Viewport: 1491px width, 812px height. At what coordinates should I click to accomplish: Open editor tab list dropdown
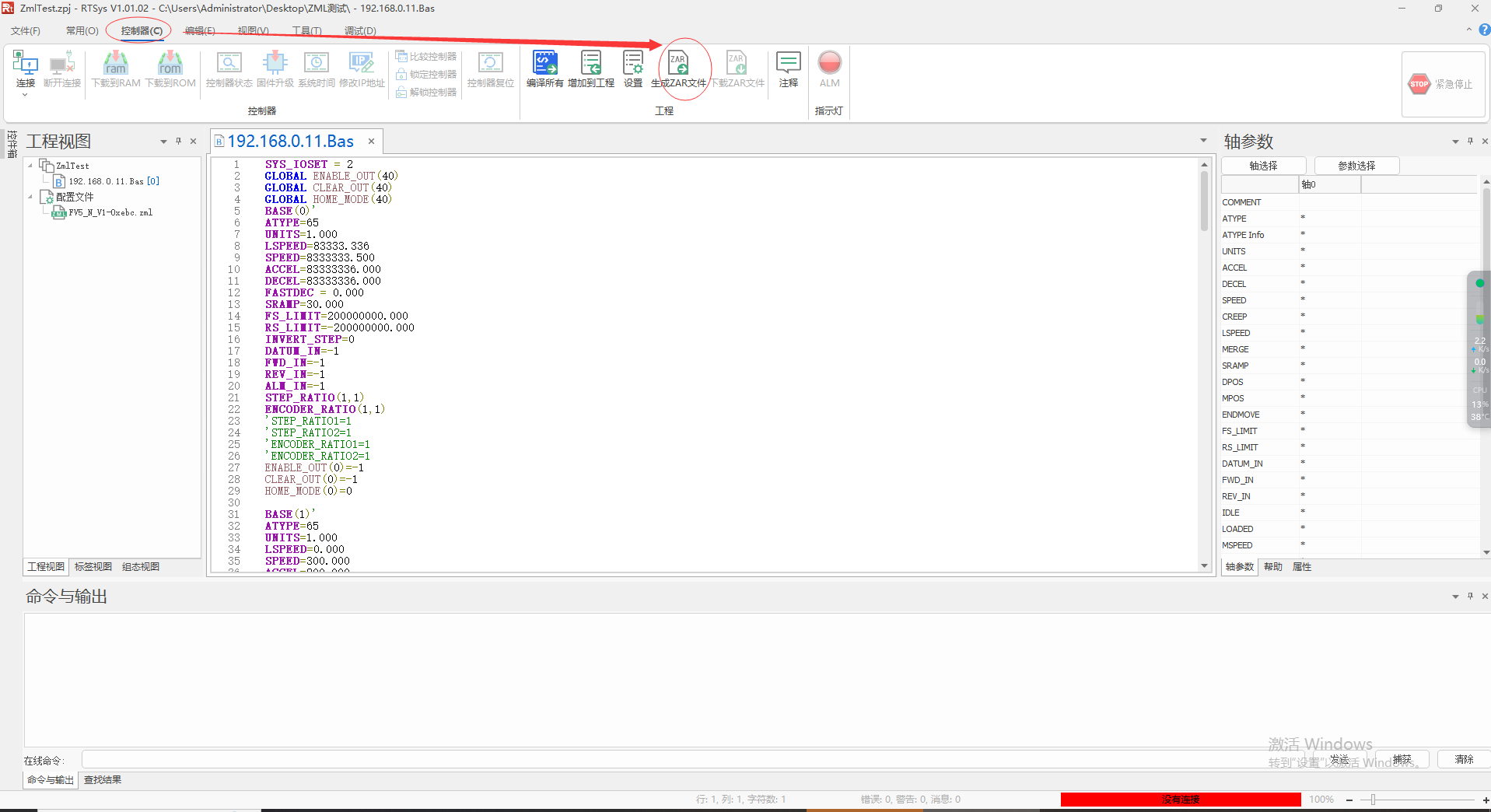[x=1203, y=141]
